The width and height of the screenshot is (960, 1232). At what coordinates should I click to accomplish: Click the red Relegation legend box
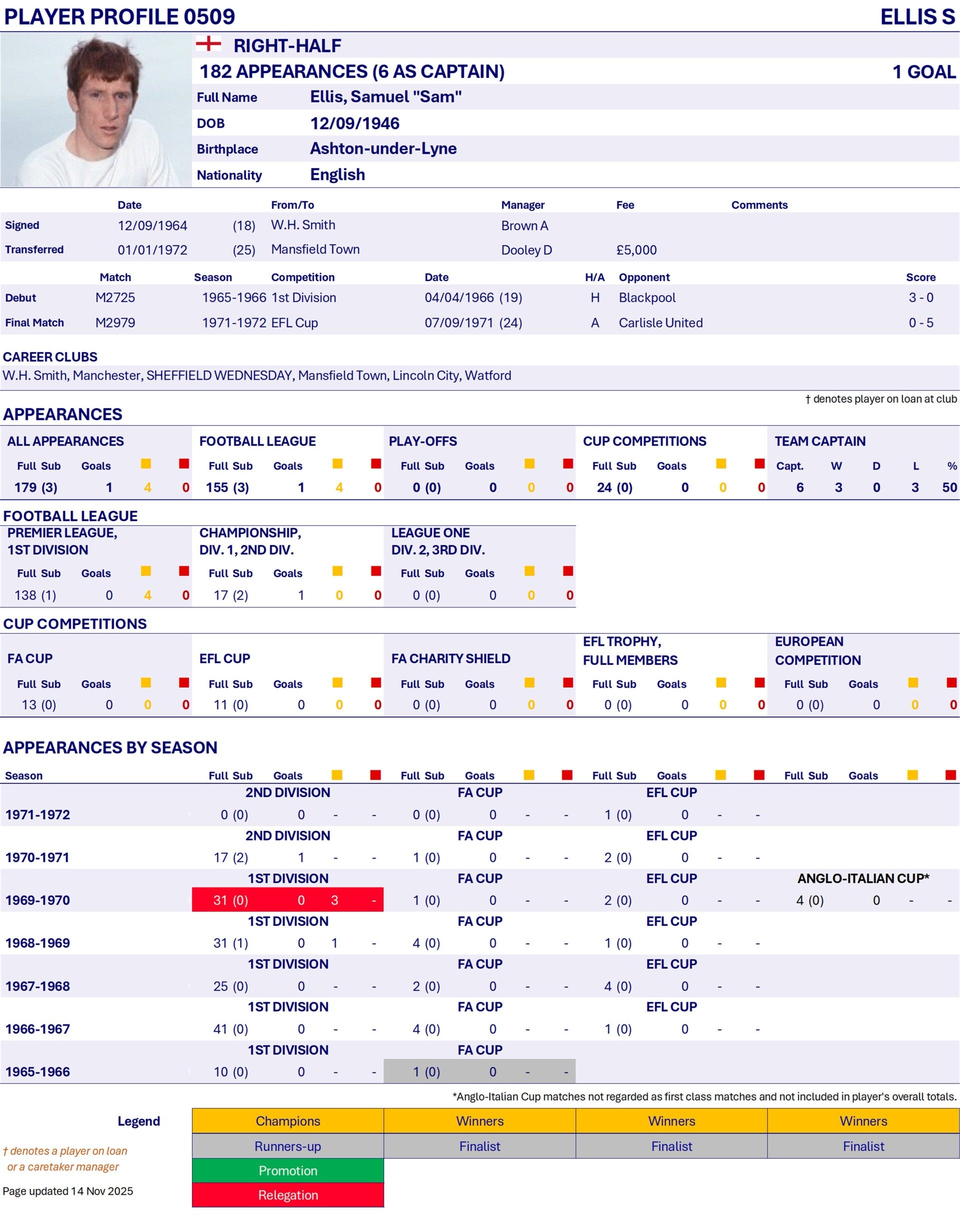tap(287, 1195)
